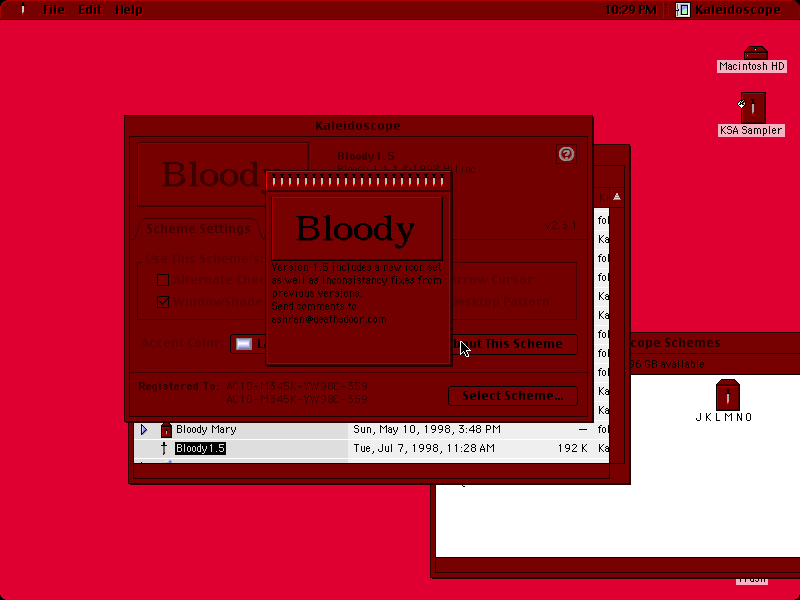Click the KSA Sampler label
Screen dimensions: 800x600
[751, 130]
